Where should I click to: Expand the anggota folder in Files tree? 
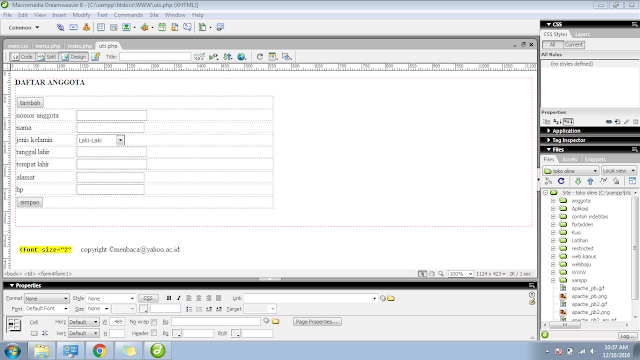tap(553, 201)
